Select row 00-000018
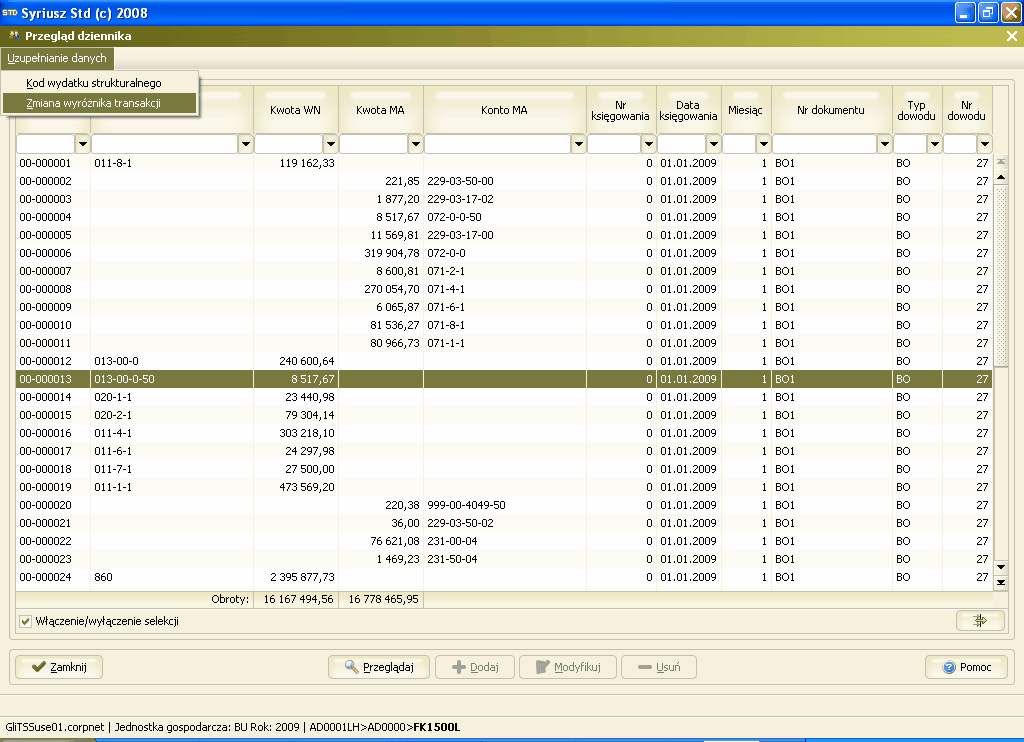The width and height of the screenshot is (1024, 742). [x=504, y=469]
